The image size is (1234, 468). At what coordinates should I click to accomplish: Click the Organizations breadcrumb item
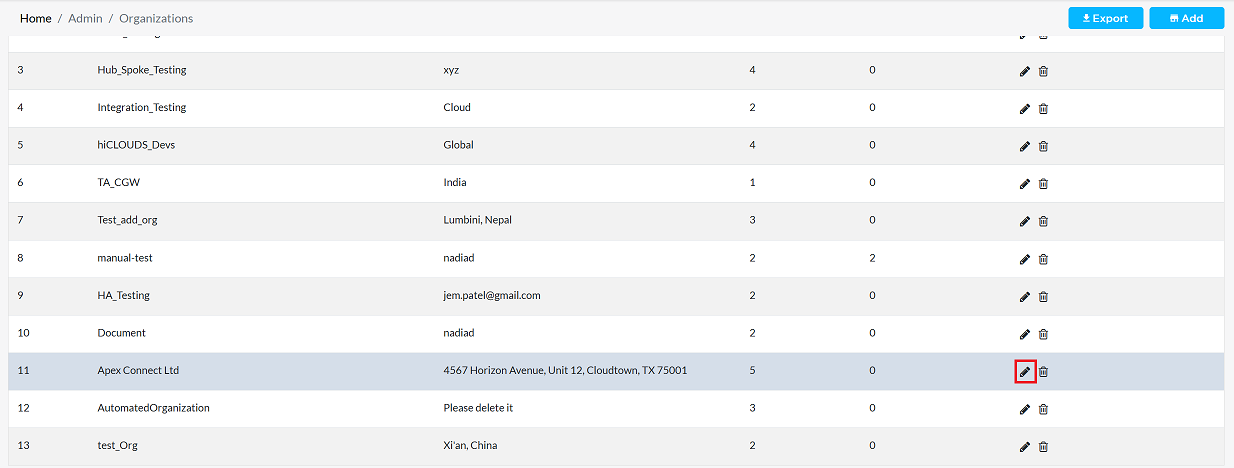point(156,18)
